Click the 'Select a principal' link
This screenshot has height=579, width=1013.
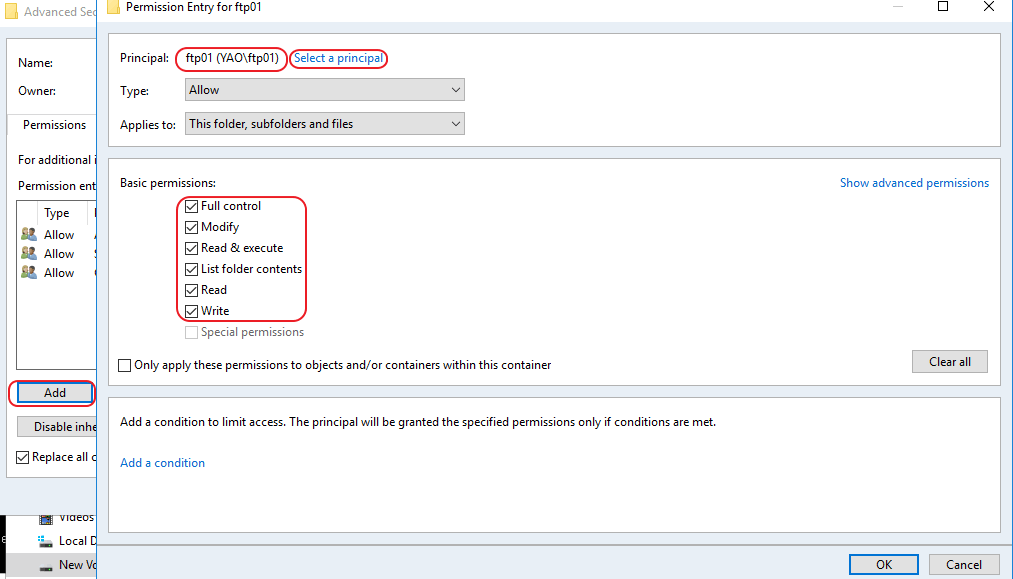(x=339, y=58)
